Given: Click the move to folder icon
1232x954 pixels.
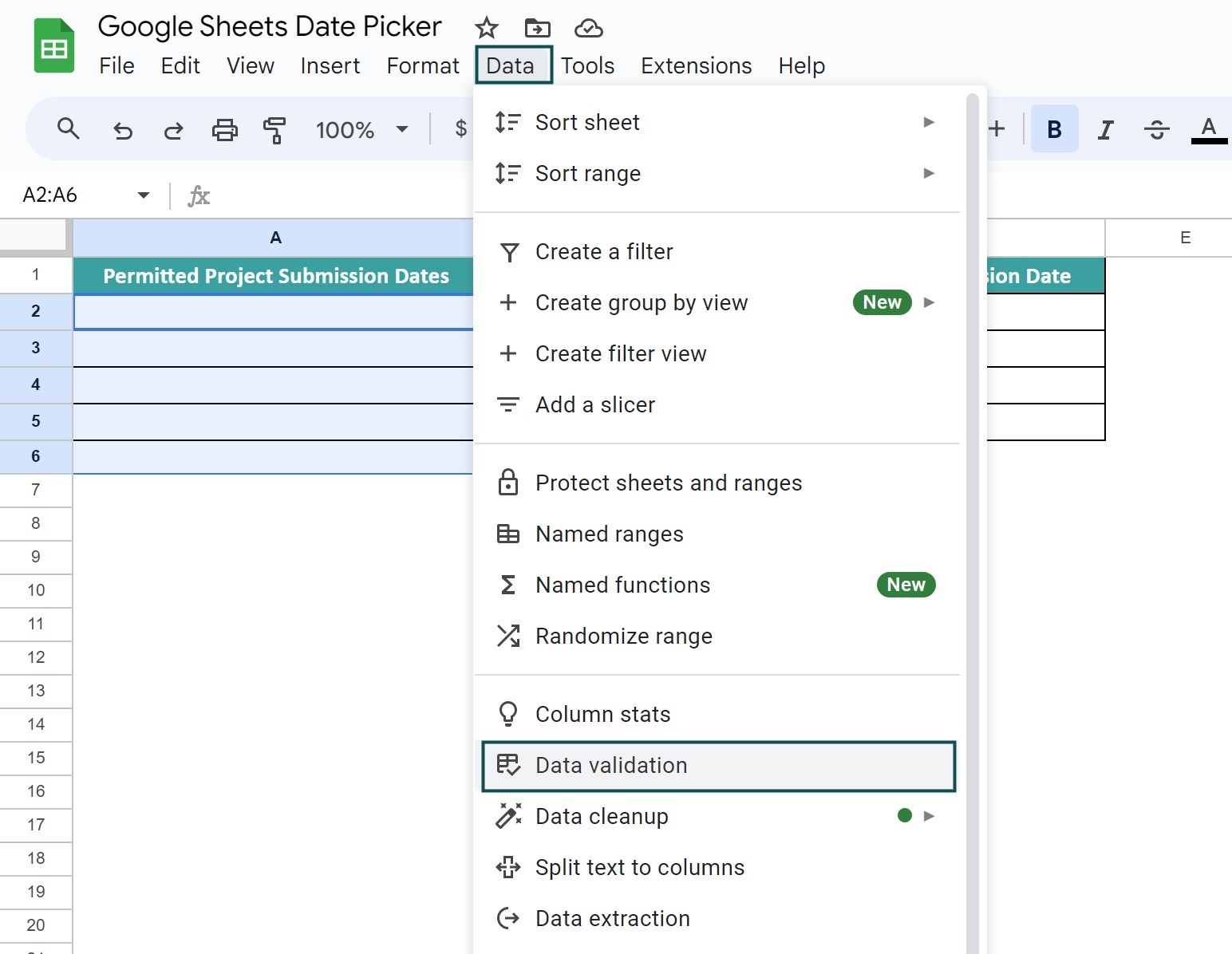Looking at the screenshot, I should (x=537, y=29).
